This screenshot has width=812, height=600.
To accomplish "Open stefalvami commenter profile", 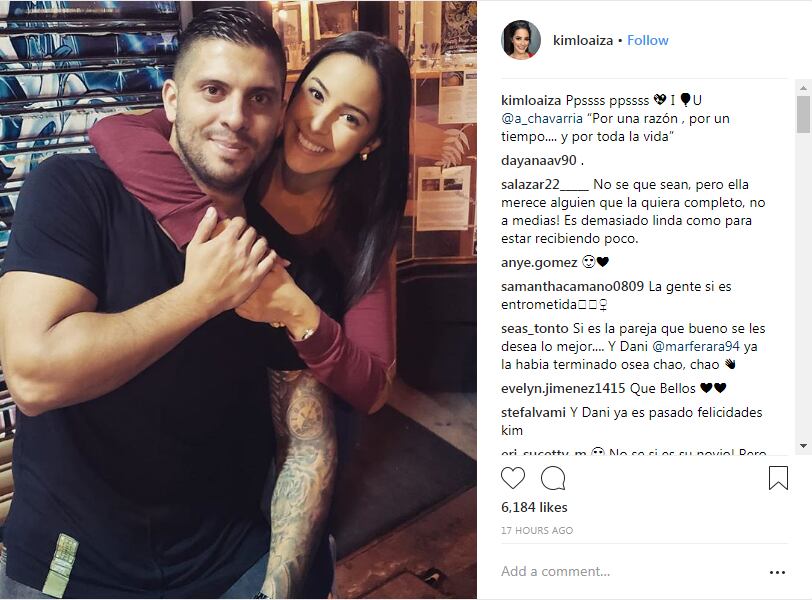I will (x=533, y=413).
